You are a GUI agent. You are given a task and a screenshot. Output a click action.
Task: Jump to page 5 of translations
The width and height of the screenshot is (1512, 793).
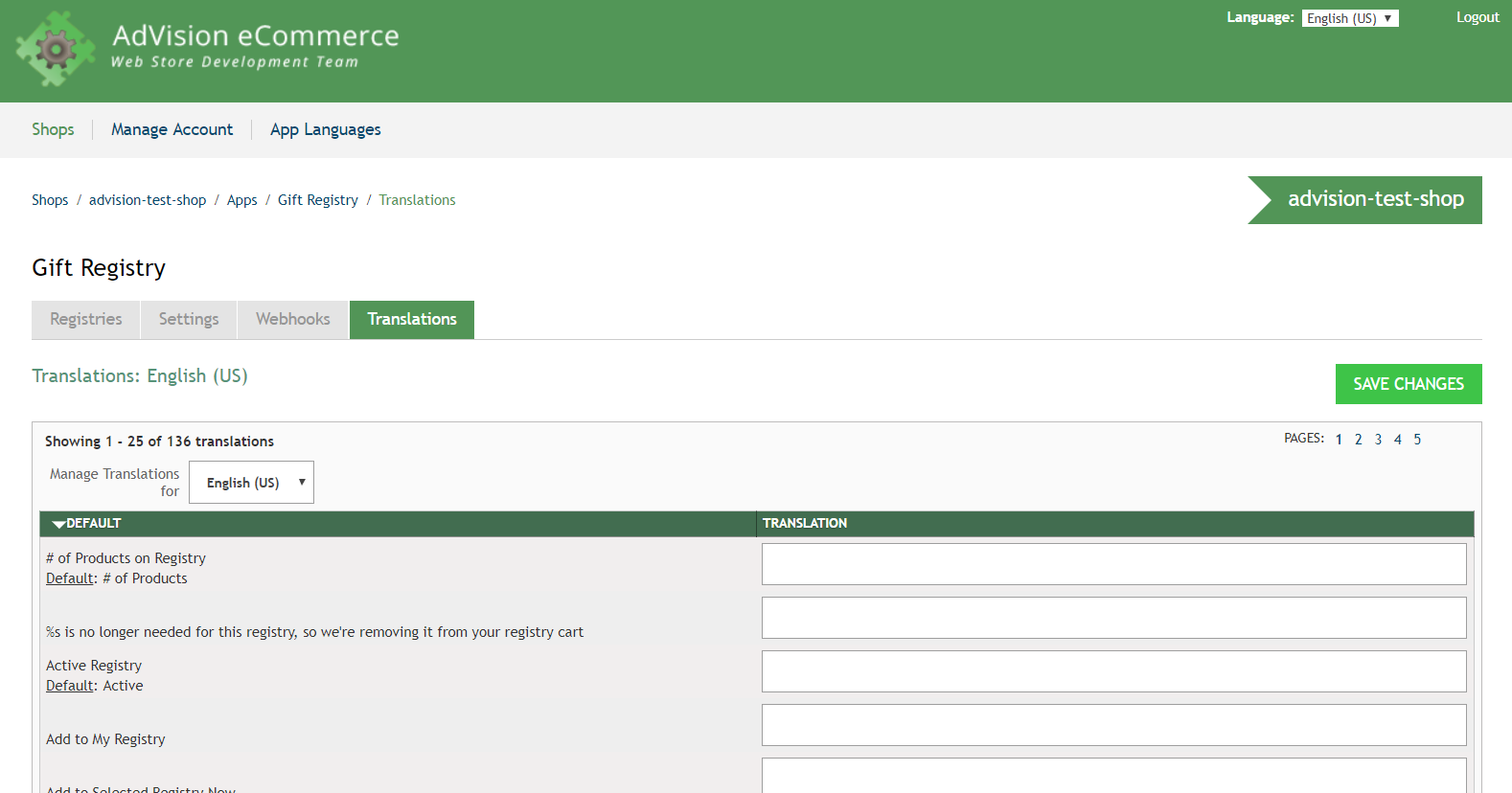1417,440
